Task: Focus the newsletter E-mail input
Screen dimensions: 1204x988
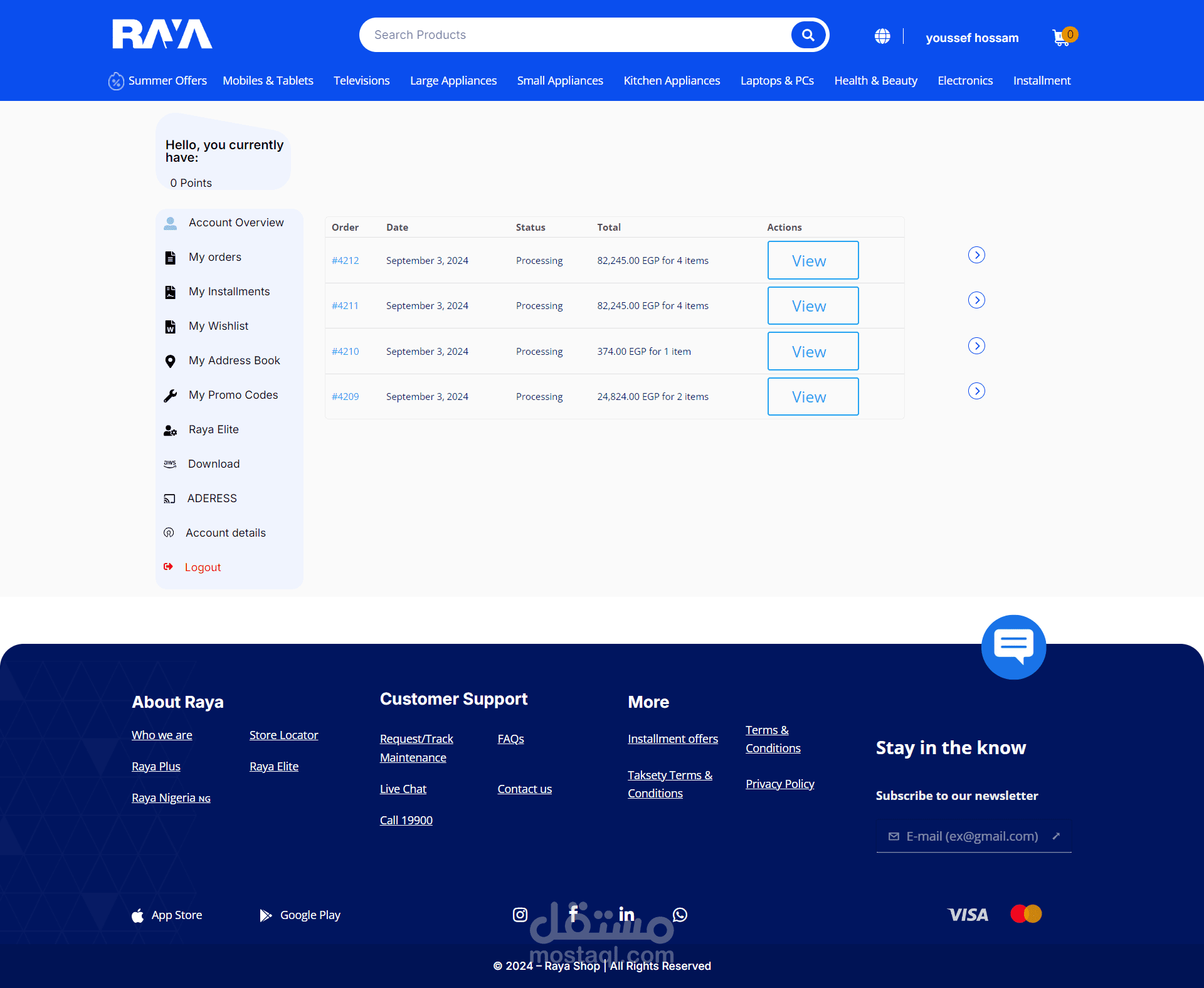Action: (972, 836)
